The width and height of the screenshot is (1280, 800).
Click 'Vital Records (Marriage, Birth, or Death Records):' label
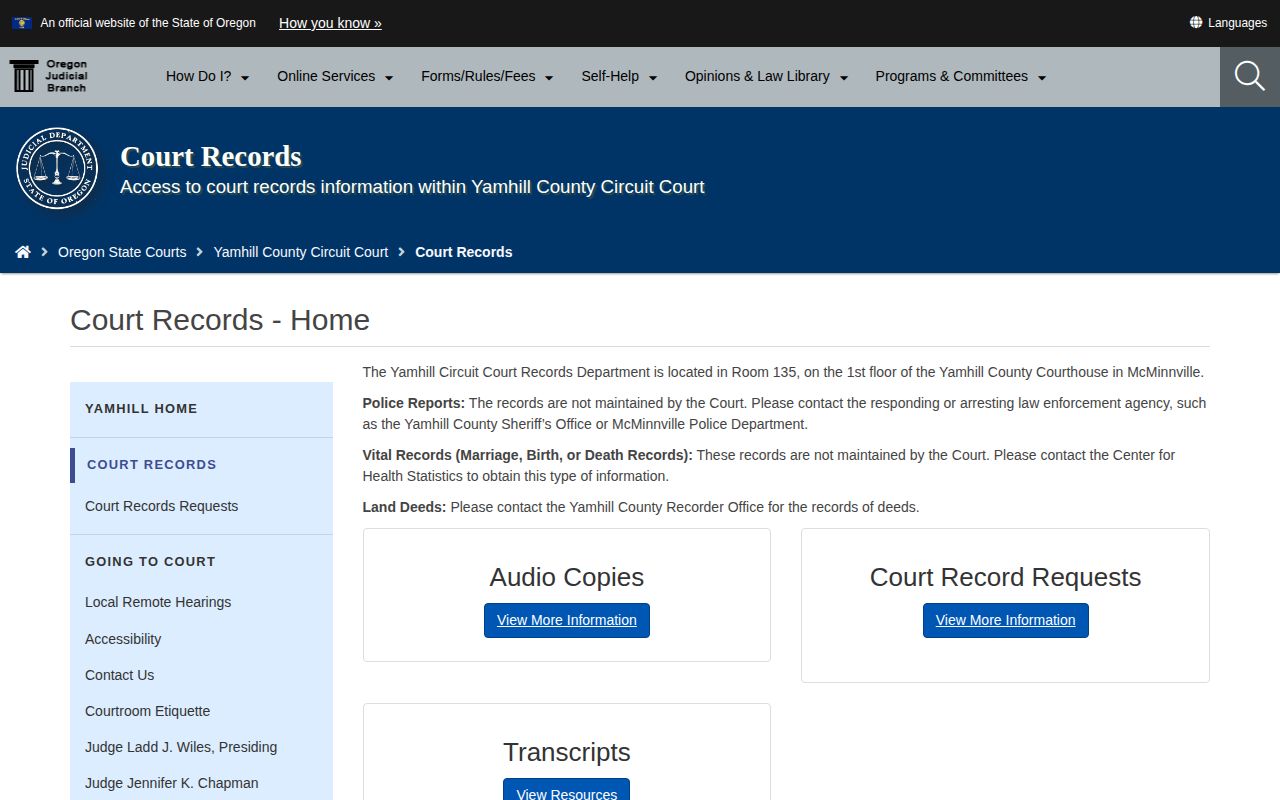pos(528,455)
